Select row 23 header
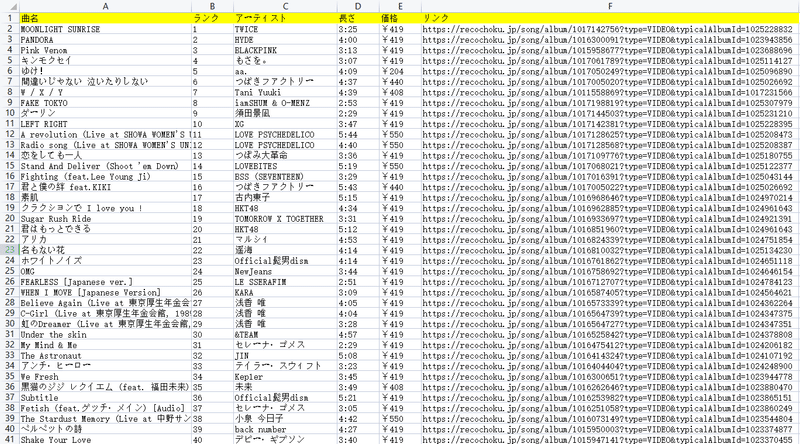 tap(10, 250)
